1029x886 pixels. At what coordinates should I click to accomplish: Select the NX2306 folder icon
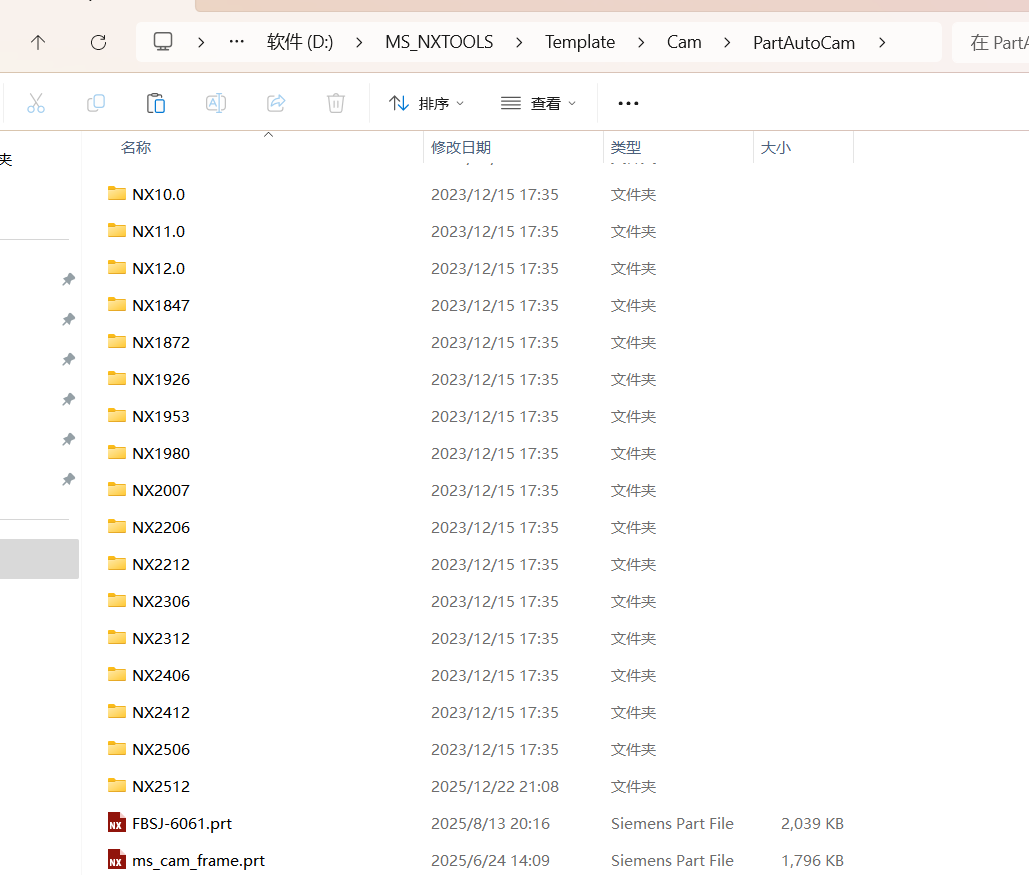[117, 601]
